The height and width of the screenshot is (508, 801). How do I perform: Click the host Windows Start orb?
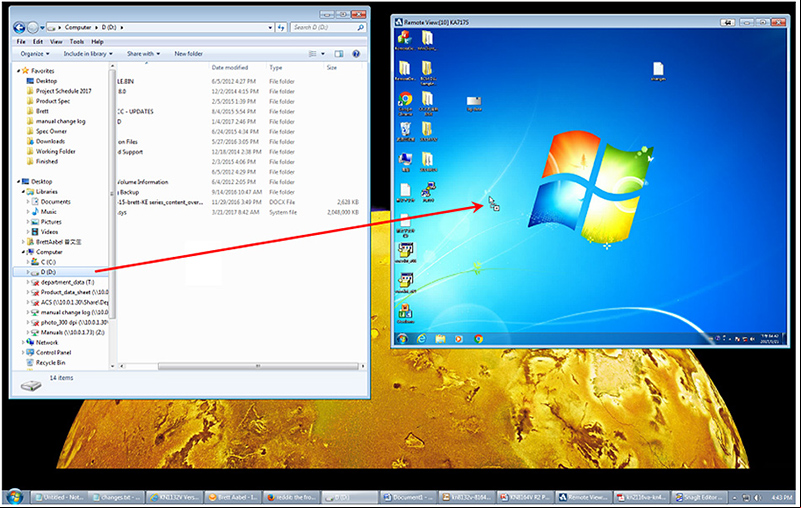point(15,497)
